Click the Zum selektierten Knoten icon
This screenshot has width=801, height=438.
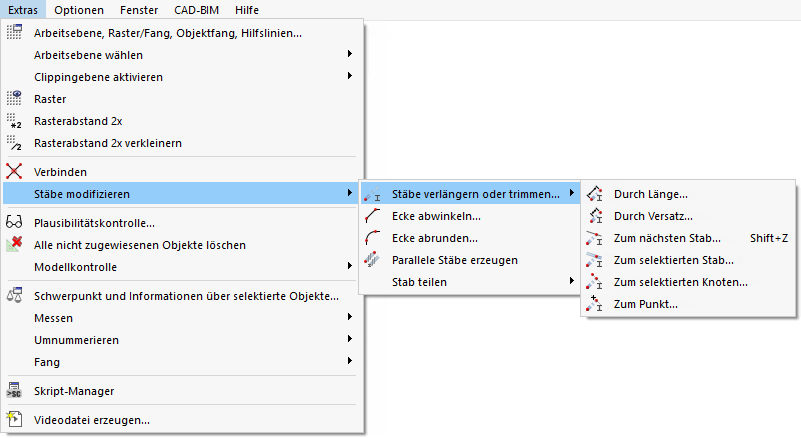coord(595,282)
